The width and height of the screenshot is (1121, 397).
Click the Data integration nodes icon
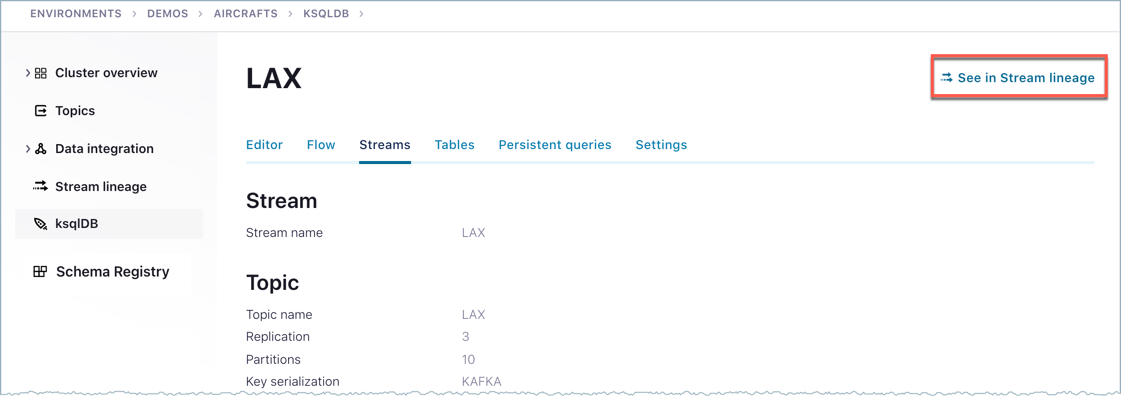(41, 149)
